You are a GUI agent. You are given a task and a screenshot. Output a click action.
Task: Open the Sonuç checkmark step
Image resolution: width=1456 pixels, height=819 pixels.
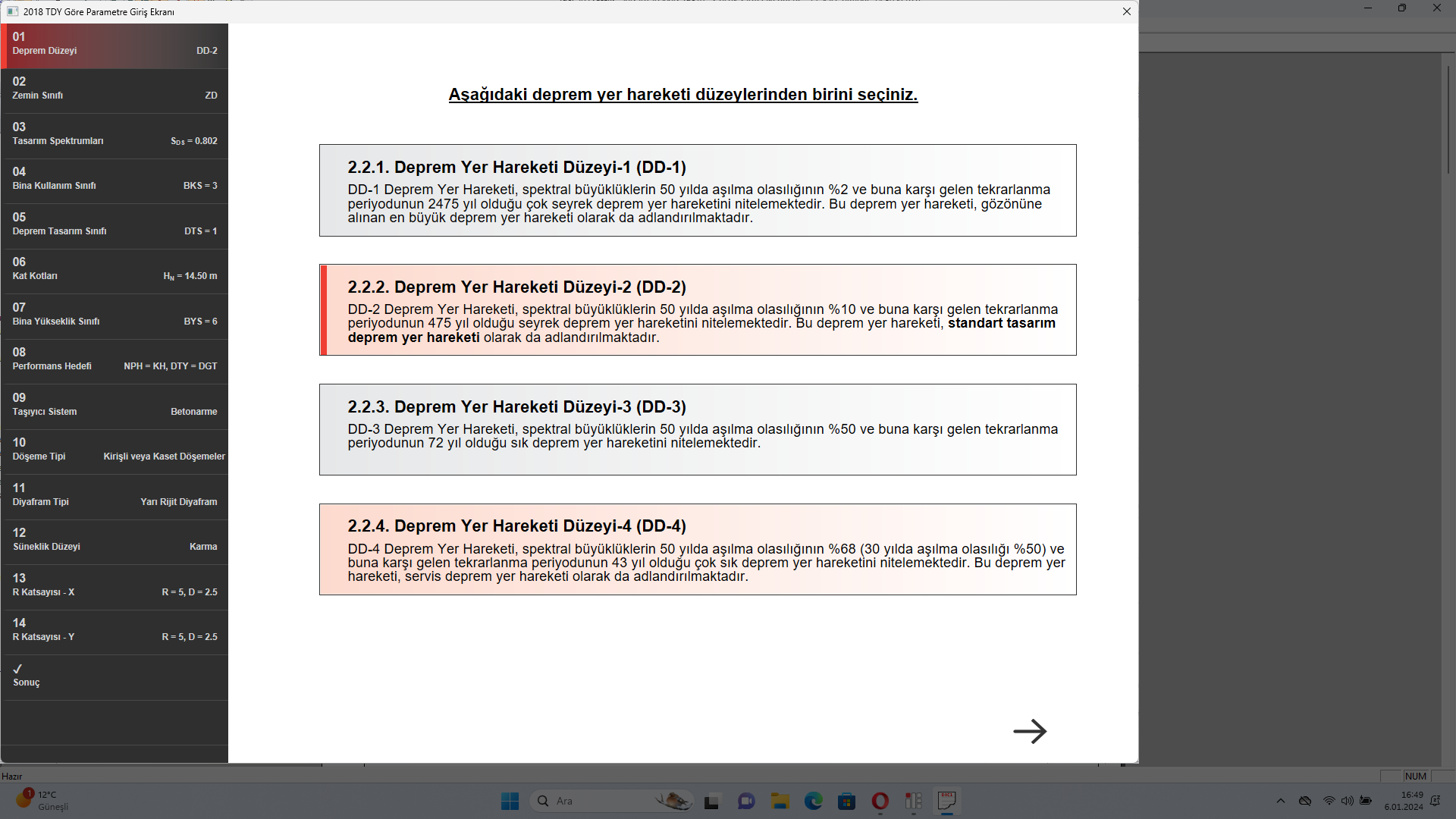114,676
